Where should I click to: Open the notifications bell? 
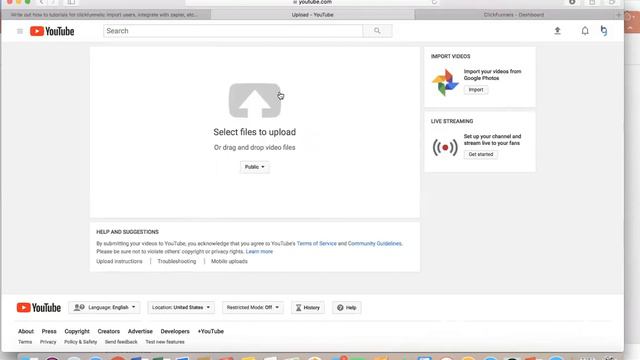(585, 31)
